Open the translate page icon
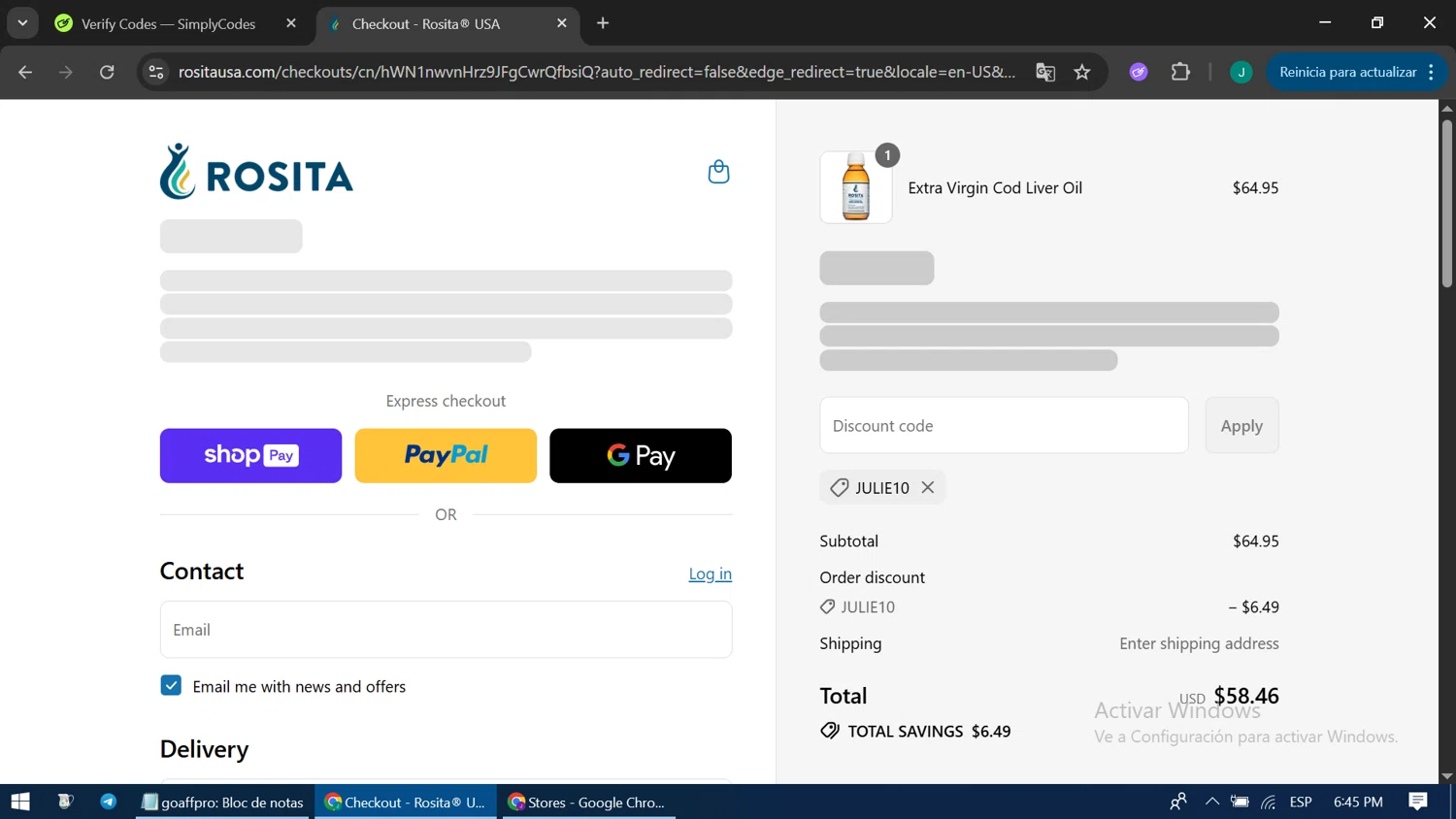Screen dimensions: 1456x819 tap(1045, 72)
